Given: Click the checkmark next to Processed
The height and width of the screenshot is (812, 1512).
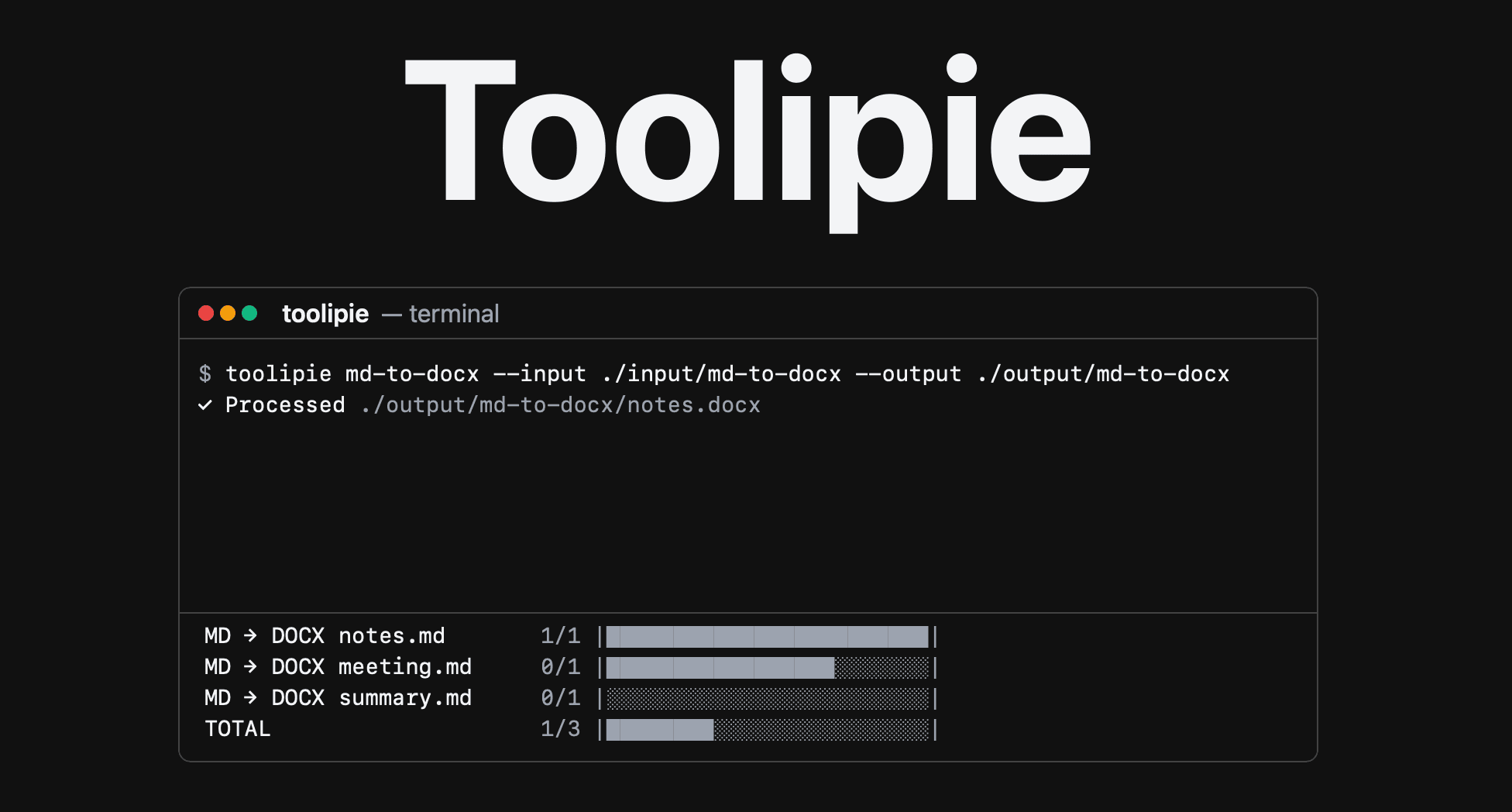Looking at the screenshot, I should 204,405.
